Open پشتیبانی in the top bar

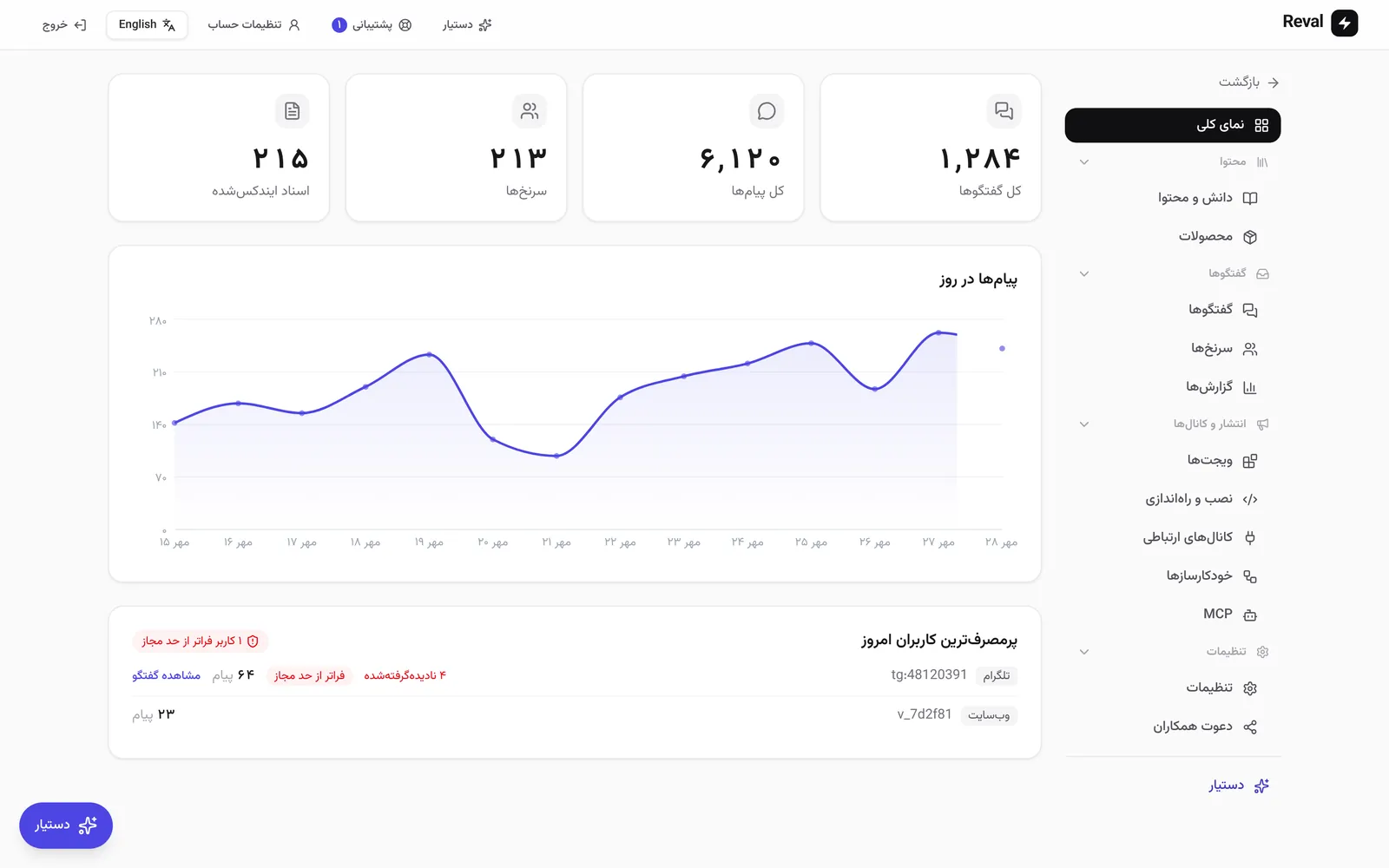click(372, 24)
